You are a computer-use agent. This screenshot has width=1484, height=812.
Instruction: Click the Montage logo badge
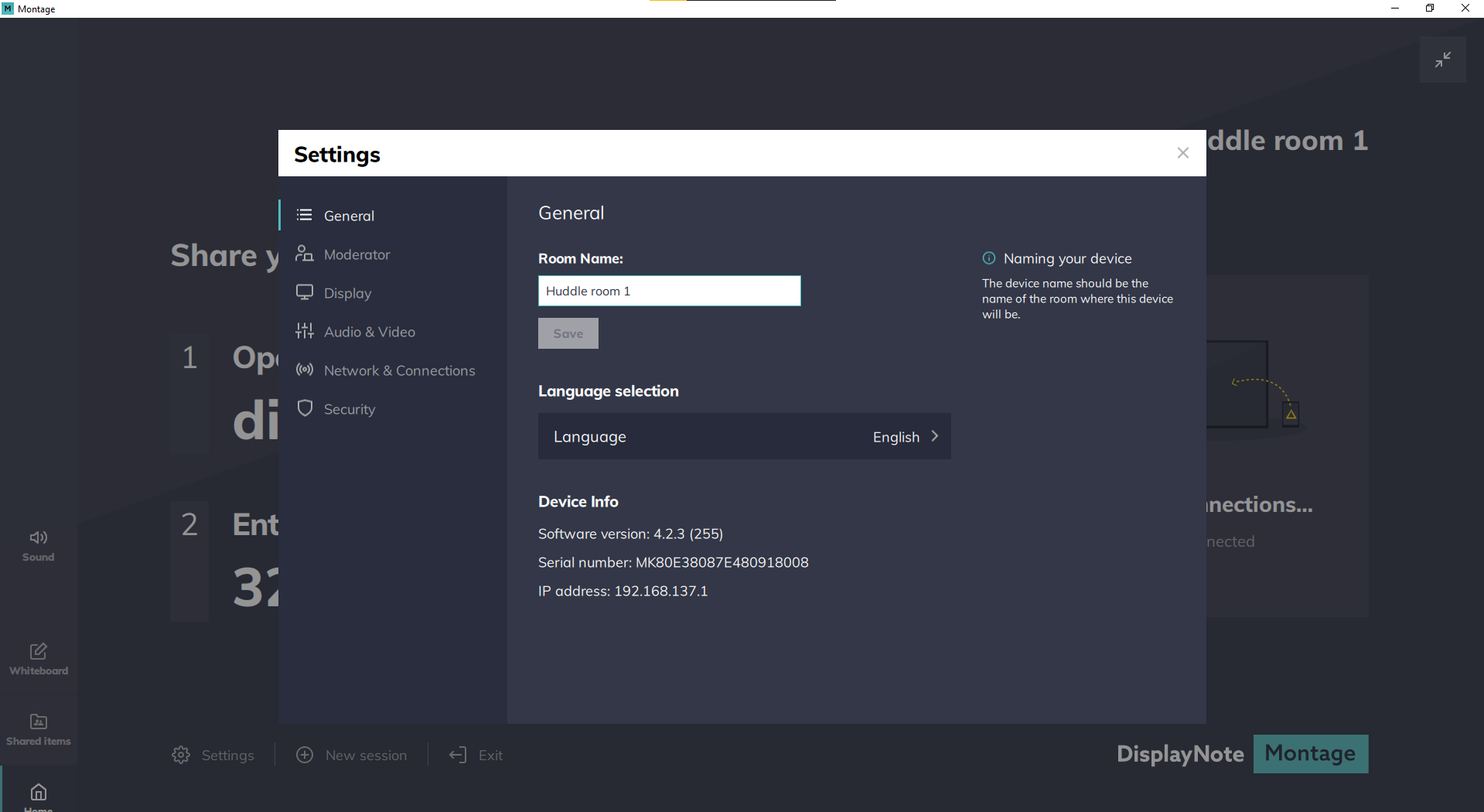pyautogui.click(x=1311, y=754)
